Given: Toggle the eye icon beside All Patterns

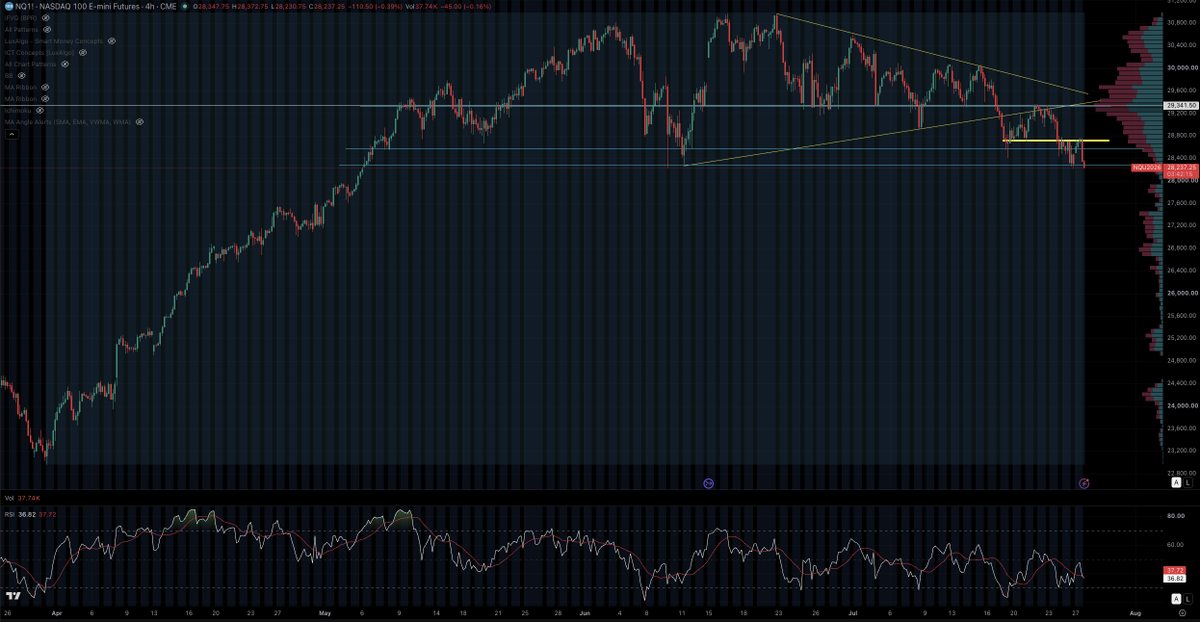Looking at the screenshot, I should [46, 29].
